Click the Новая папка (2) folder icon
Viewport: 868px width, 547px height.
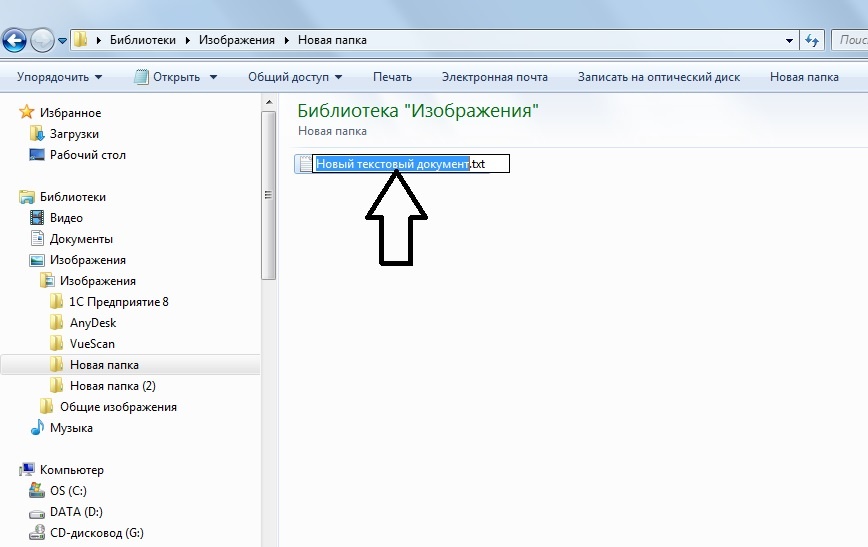(x=56, y=385)
